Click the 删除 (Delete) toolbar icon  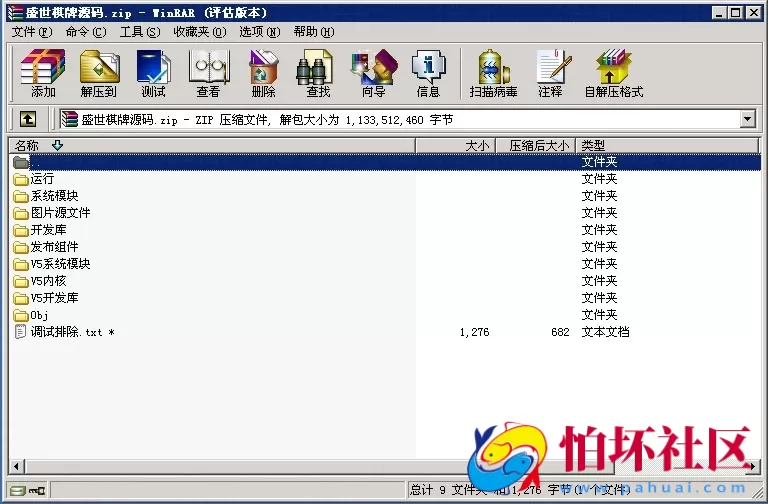tap(264, 73)
